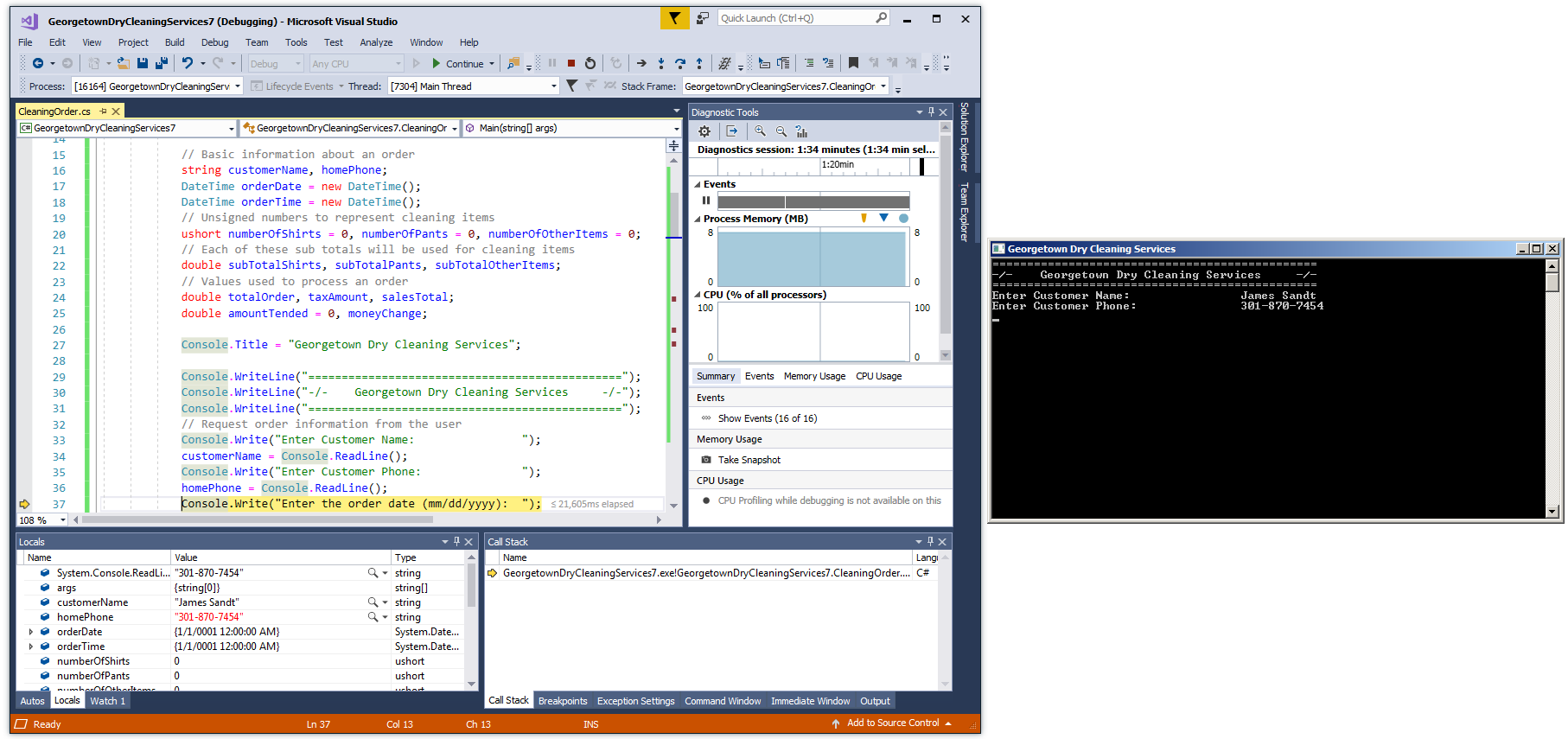Click Diagnostic Tools export output icon
Image resolution: width=1568 pixels, height=739 pixels.
click(x=732, y=131)
